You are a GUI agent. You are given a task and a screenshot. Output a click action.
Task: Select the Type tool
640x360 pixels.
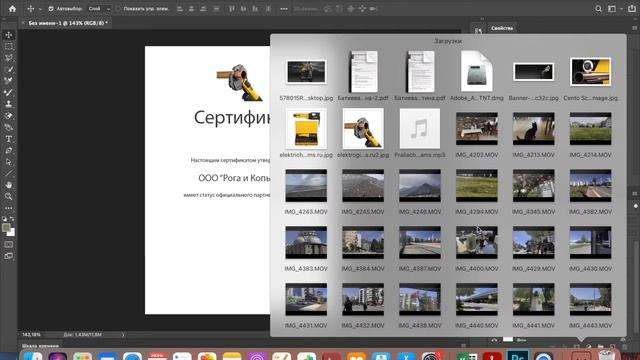point(9,139)
